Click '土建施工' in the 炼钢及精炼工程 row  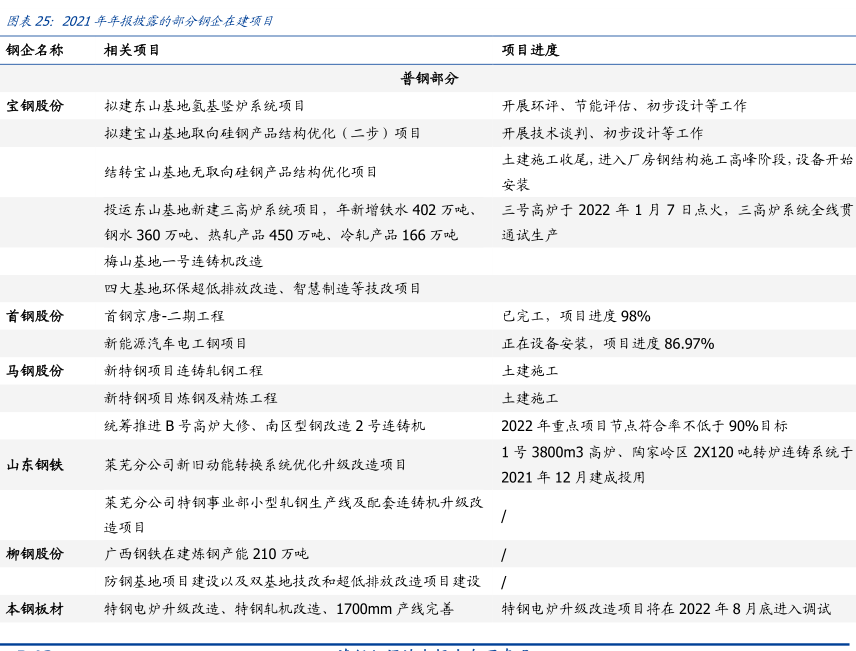tap(530, 398)
